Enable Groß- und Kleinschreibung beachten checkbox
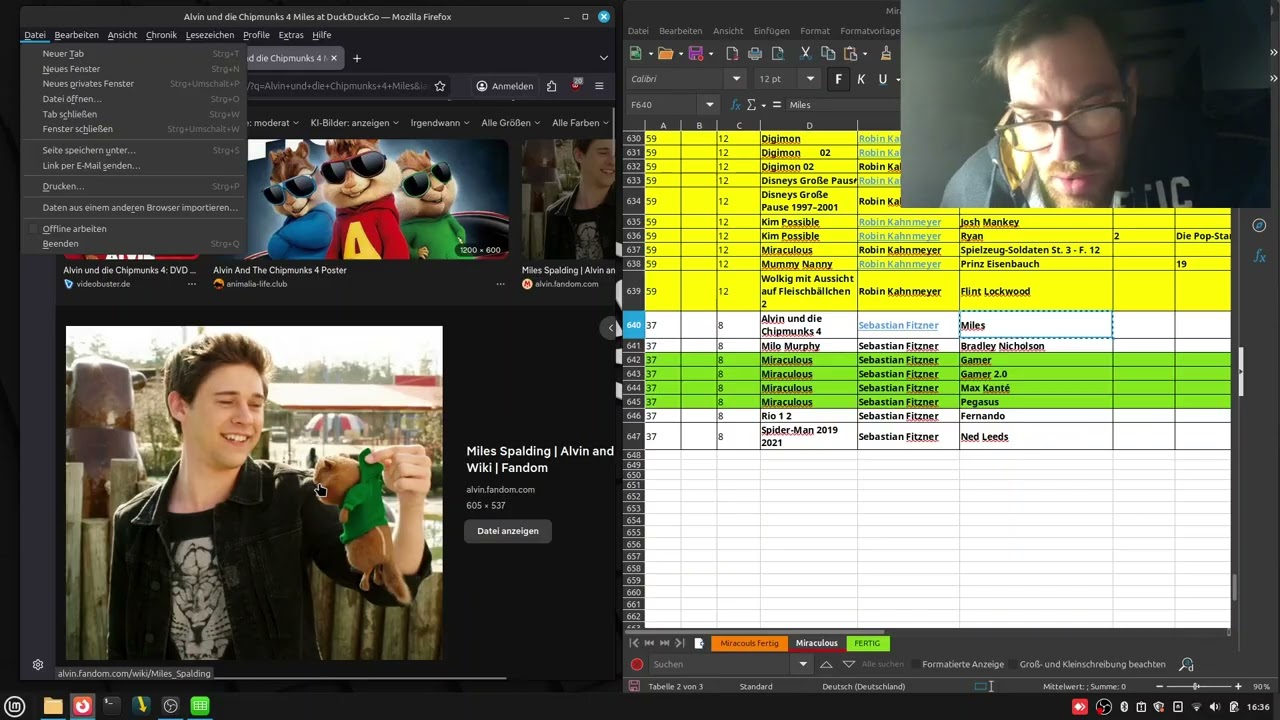Screen dimensions: 1280x720 coord(1013,664)
